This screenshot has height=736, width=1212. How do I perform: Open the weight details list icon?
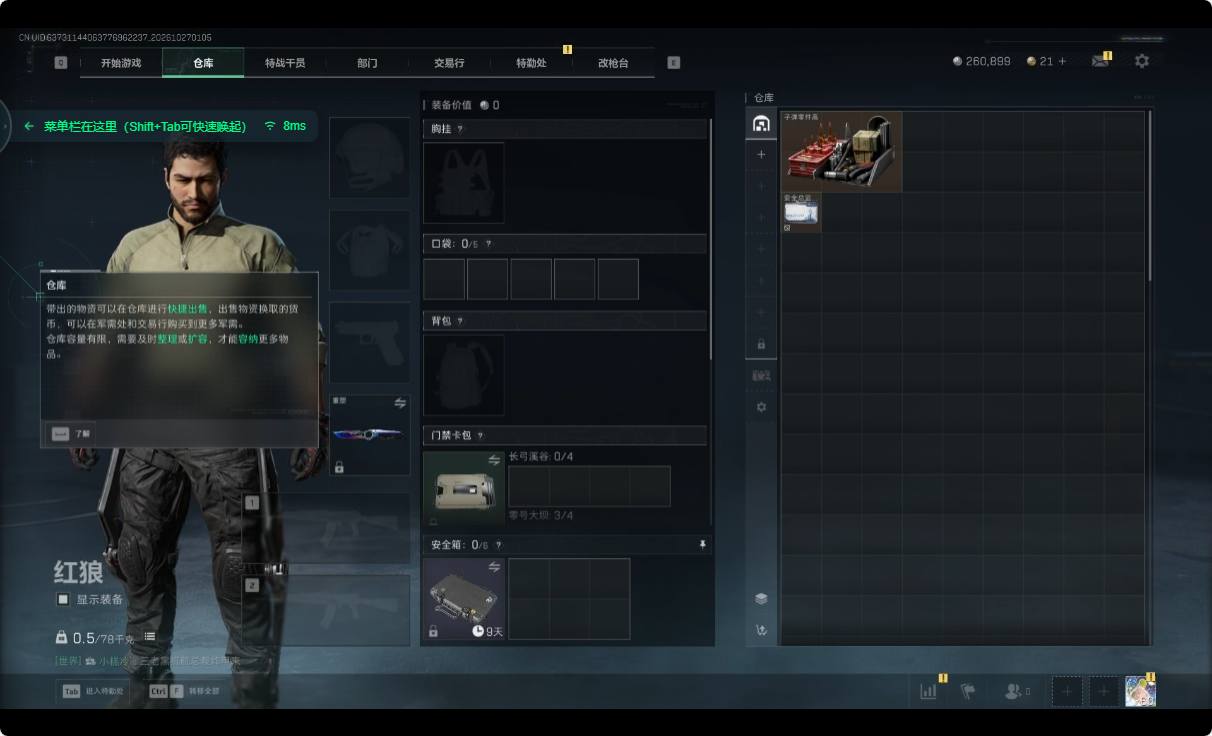point(150,636)
